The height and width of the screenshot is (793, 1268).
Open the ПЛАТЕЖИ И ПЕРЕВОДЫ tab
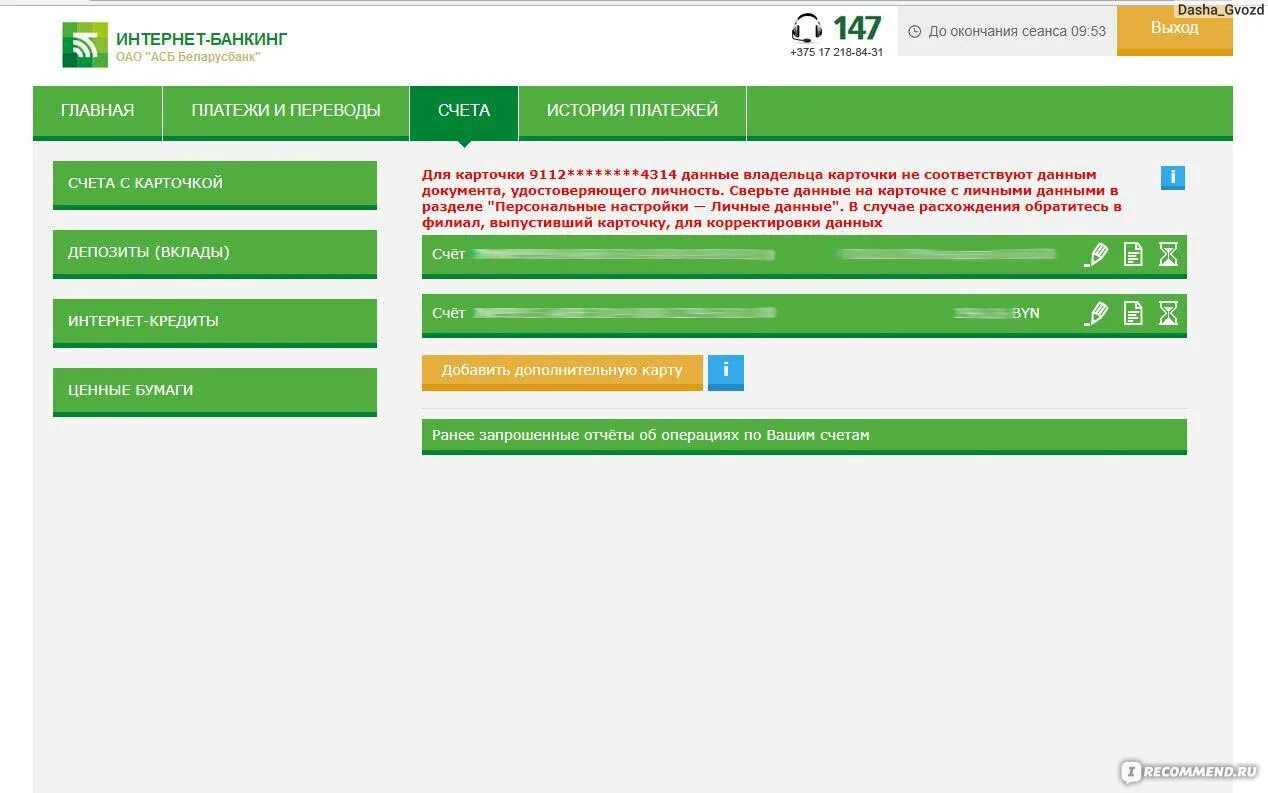tap(286, 111)
